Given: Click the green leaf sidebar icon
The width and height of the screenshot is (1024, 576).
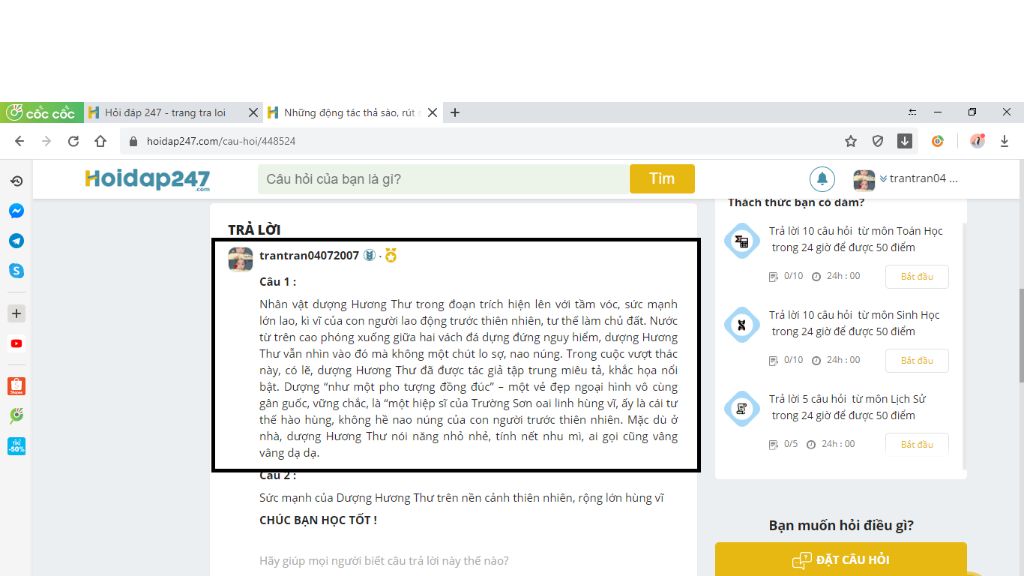Looking at the screenshot, I should (x=16, y=416).
